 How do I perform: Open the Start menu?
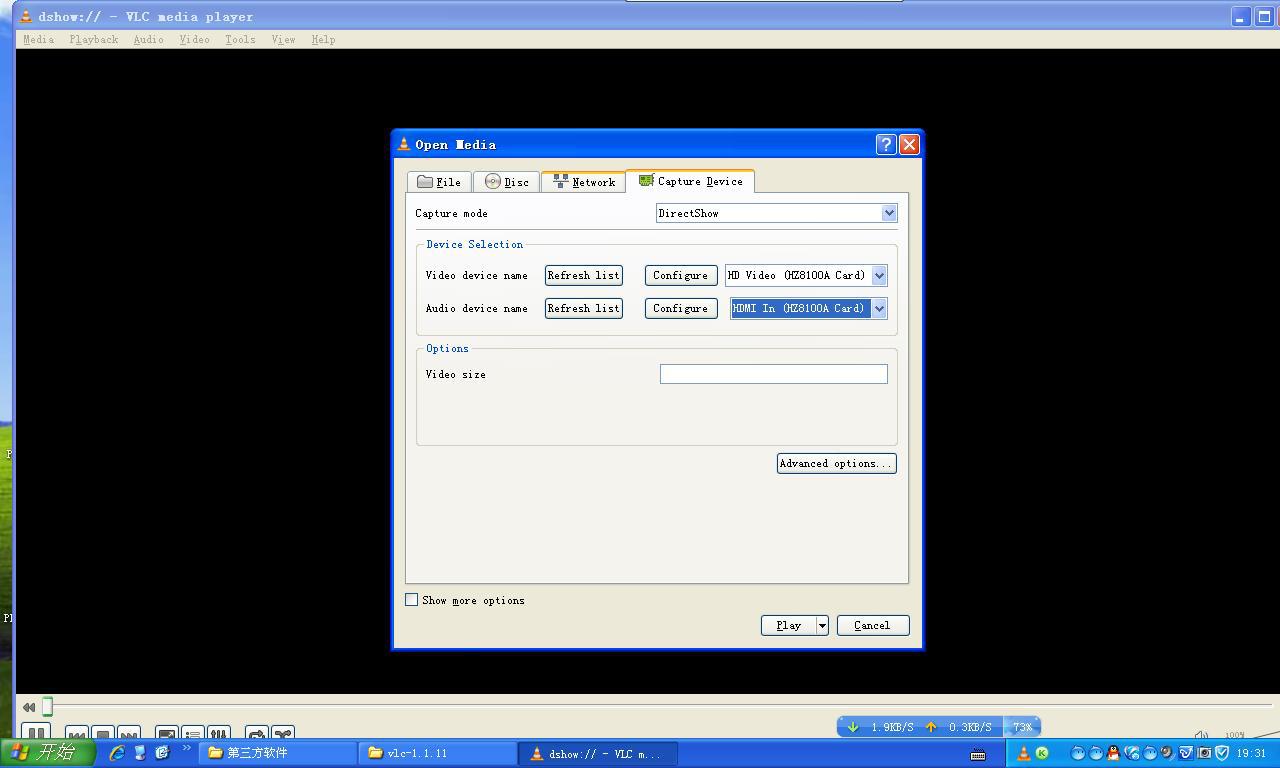(48, 753)
